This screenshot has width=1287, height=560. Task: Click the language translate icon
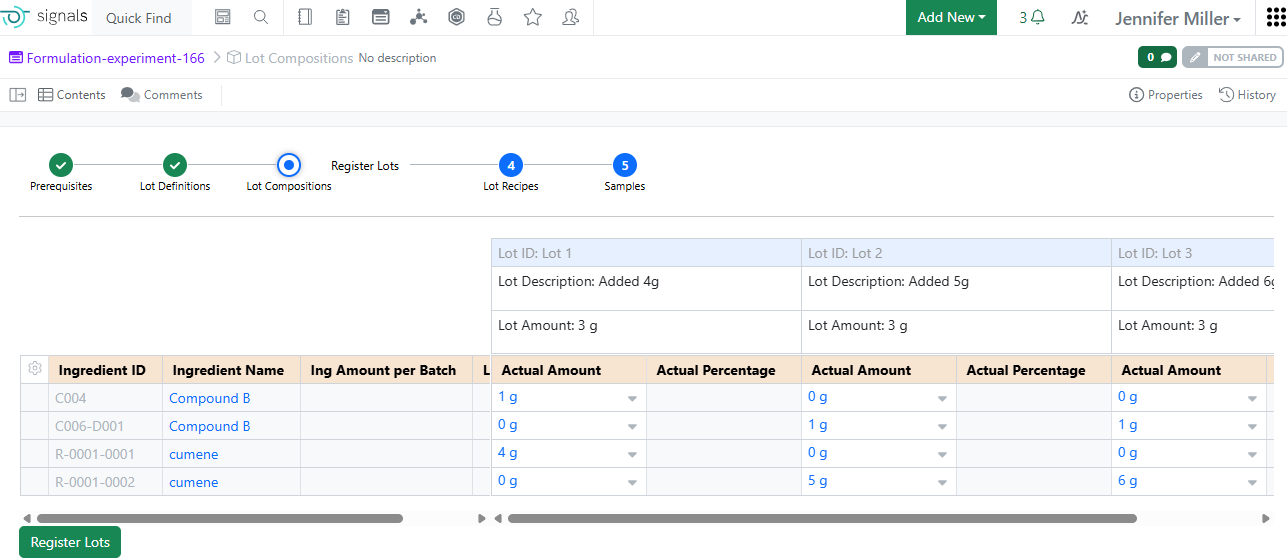pos(1079,17)
